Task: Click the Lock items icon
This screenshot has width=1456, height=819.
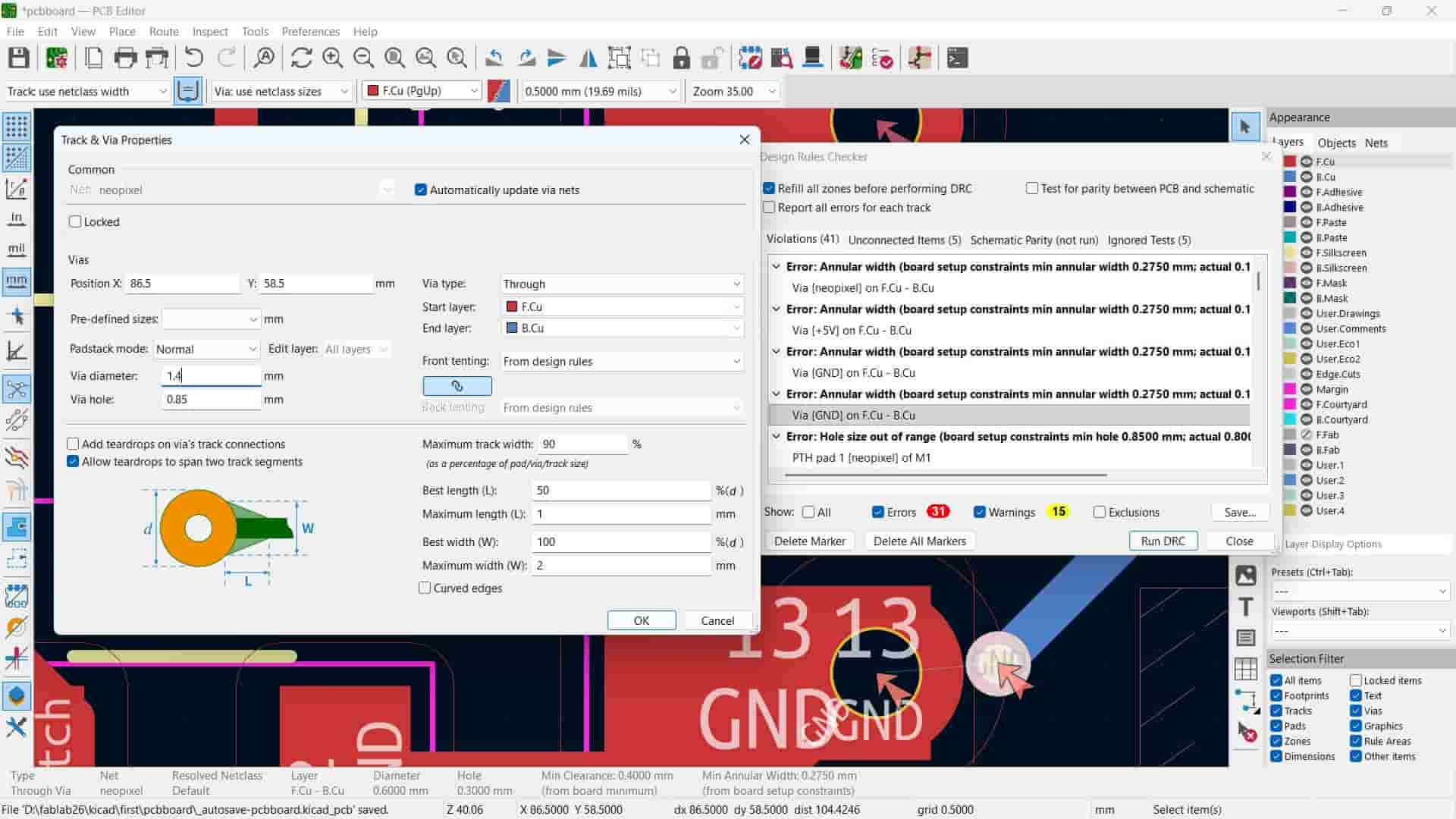Action: pyautogui.click(x=681, y=58)
